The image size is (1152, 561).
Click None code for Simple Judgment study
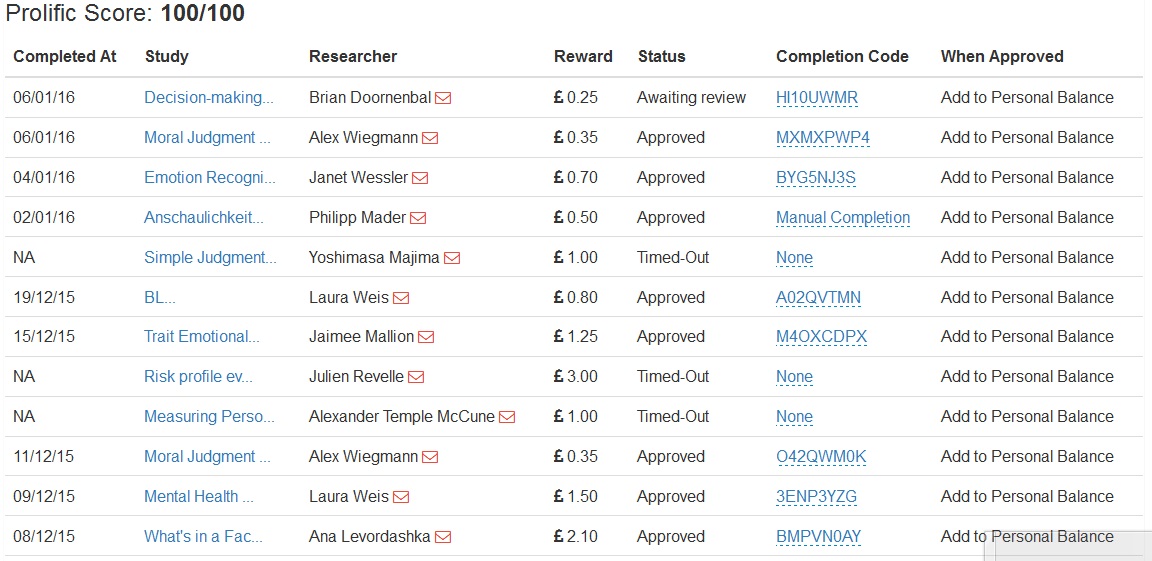pyautogui.click(x=794, y=257)
